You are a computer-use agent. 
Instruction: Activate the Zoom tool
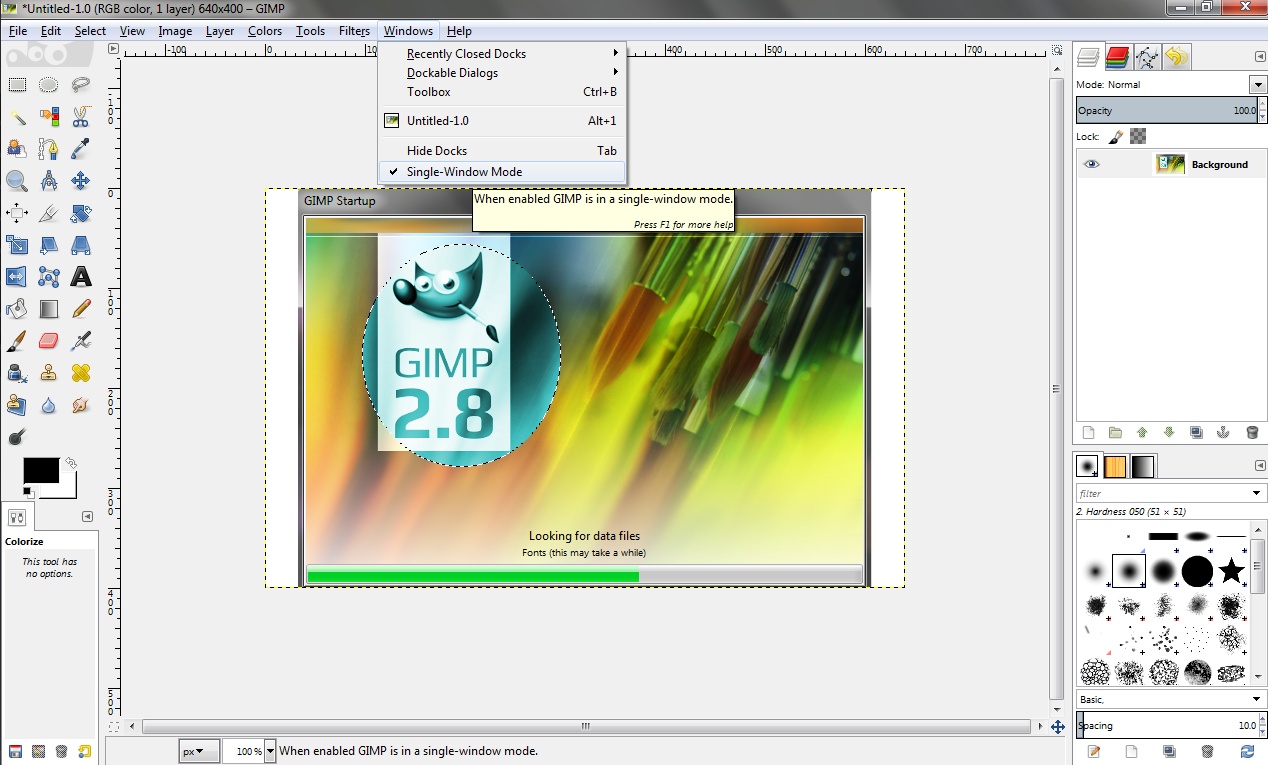point(17,181)
